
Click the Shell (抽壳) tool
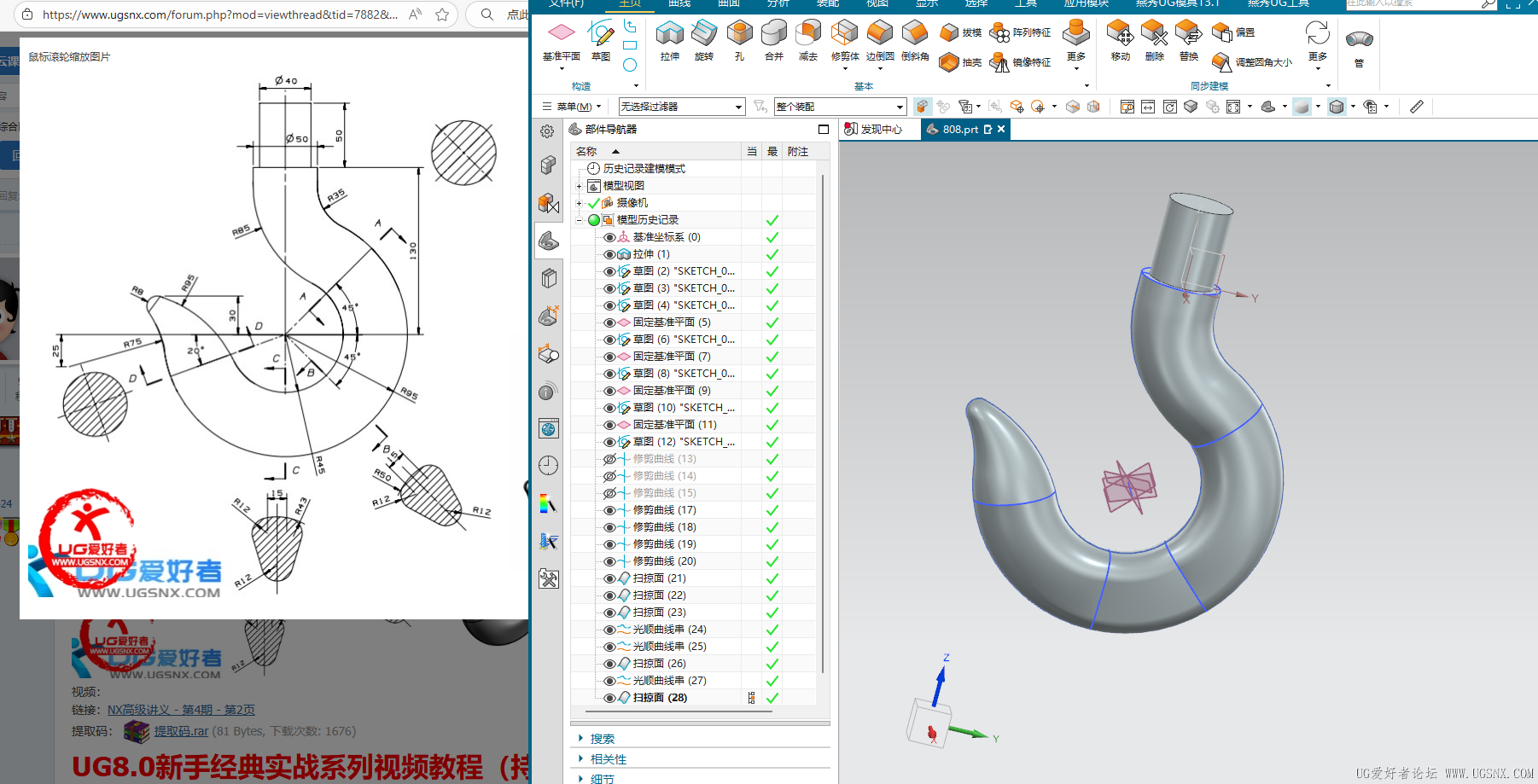[x=960, y=62]
